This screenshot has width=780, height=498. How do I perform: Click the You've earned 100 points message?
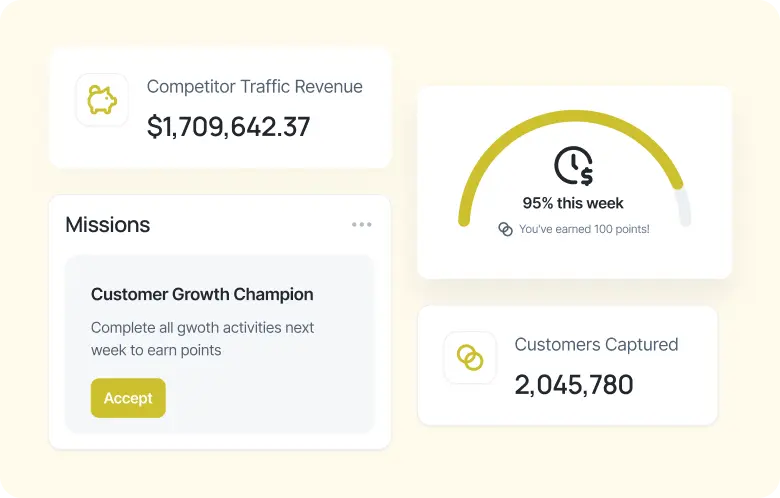[584, 230]
